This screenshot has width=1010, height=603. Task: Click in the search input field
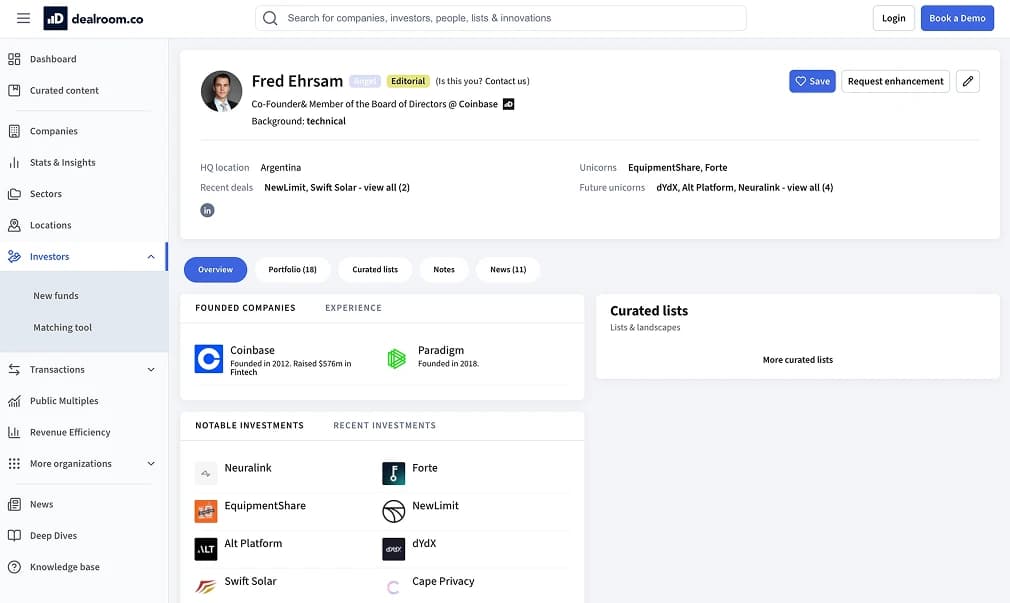pos(500,18)
